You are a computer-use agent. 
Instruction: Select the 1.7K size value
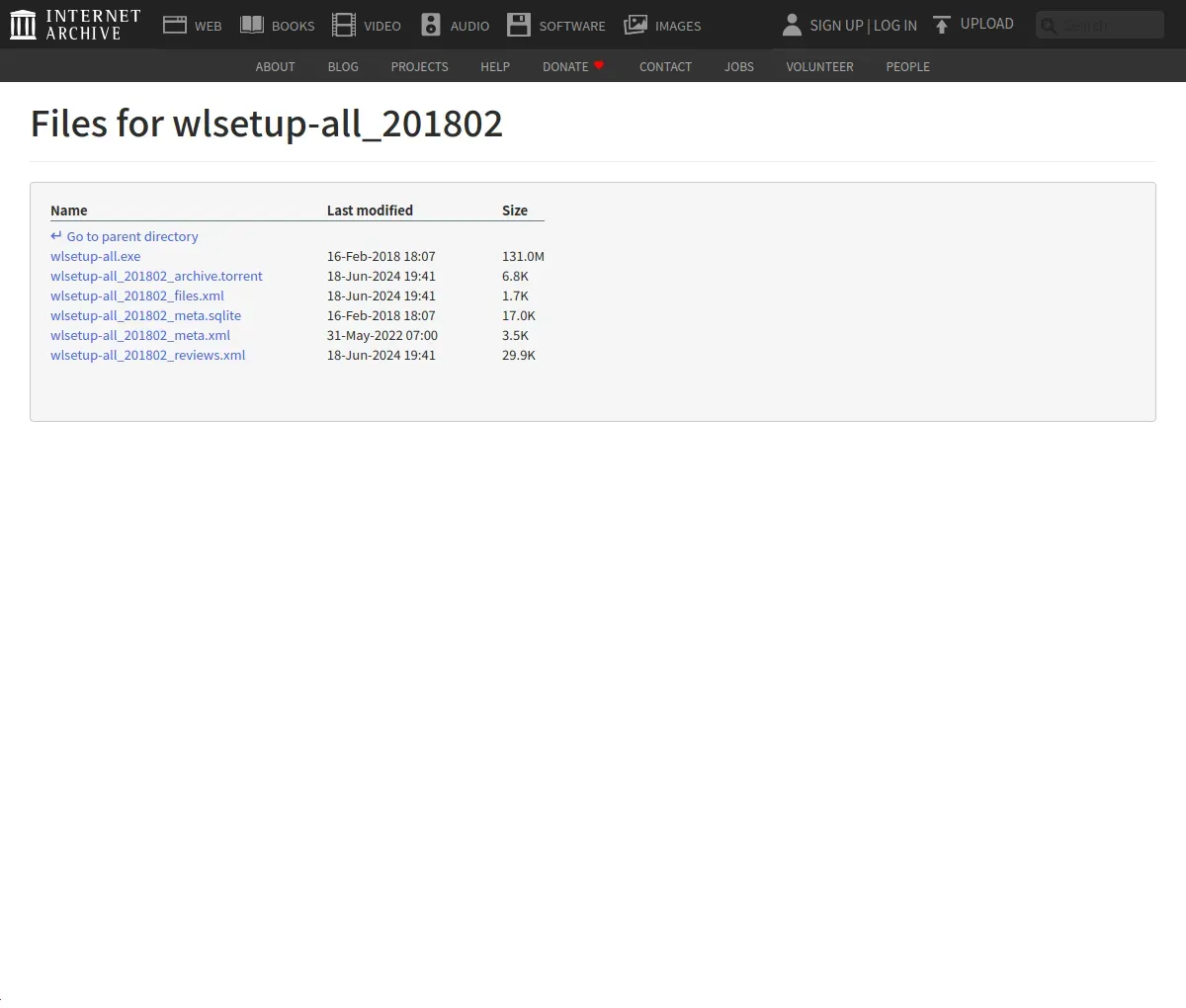pos(515,296)
